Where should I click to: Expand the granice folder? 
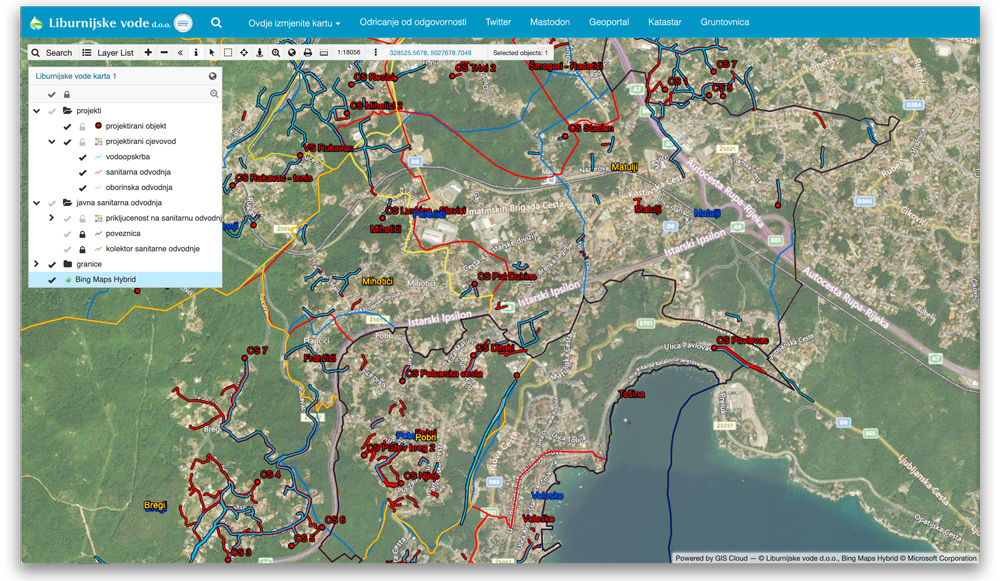point(37,264)
